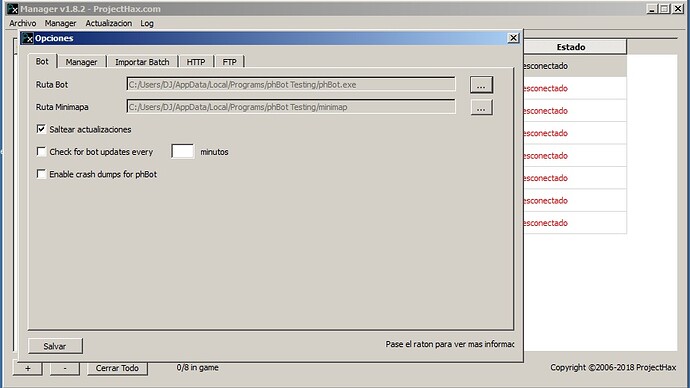Click the 'Ruta Bot' label
The height and width of the screenshot is (388, 690).
point(52,84)
